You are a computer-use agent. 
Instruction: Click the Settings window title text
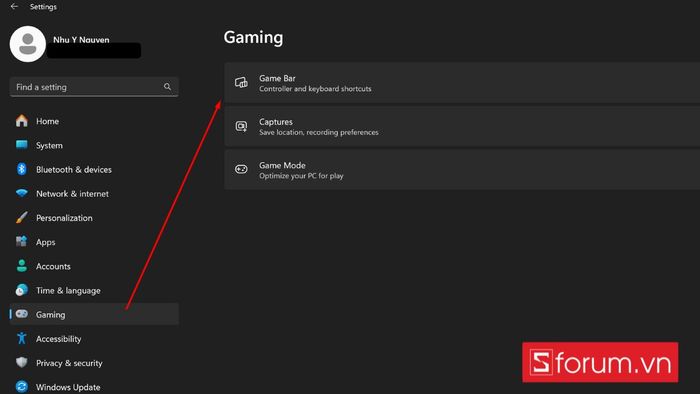(43, 7)
